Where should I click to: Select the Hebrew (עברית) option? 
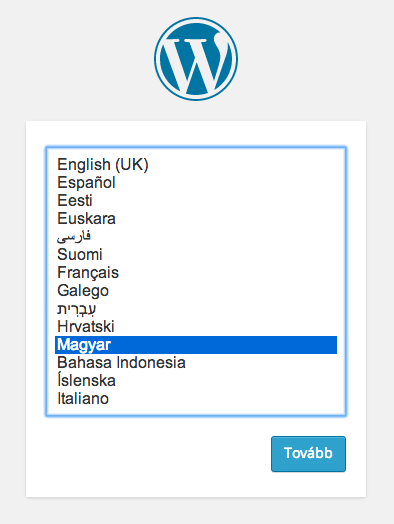click(77, 309)
